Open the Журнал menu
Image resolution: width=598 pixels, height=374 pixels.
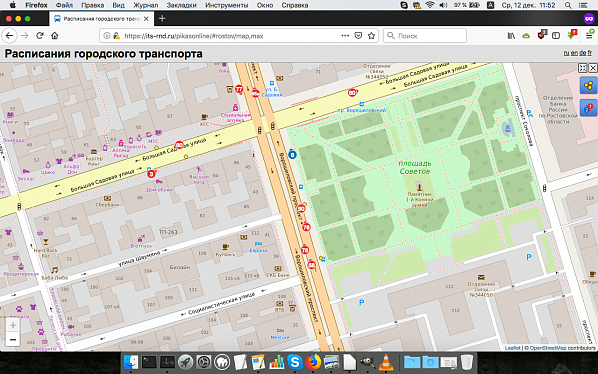click(146, 5)
